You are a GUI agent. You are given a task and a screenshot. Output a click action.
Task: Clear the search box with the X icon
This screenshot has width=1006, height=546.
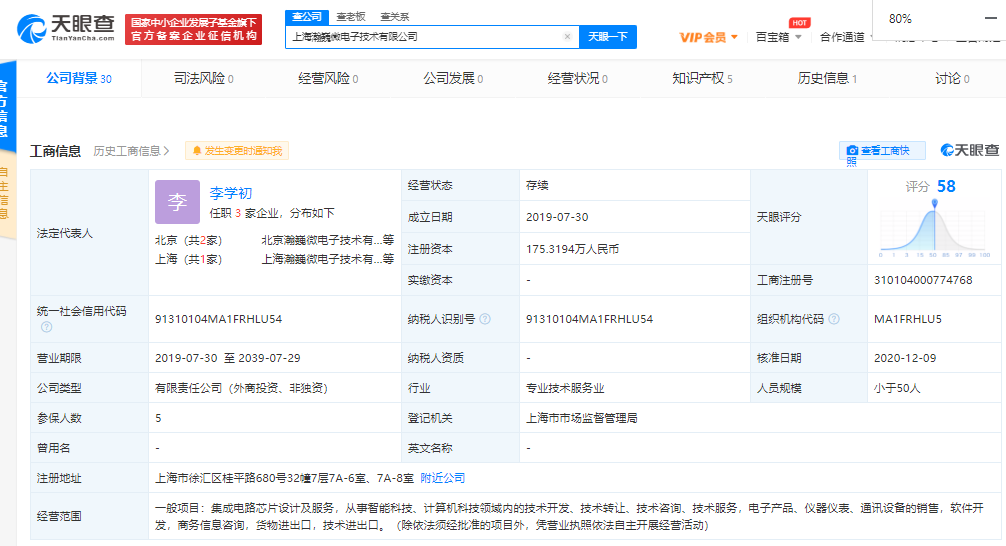tap(567, 37)
